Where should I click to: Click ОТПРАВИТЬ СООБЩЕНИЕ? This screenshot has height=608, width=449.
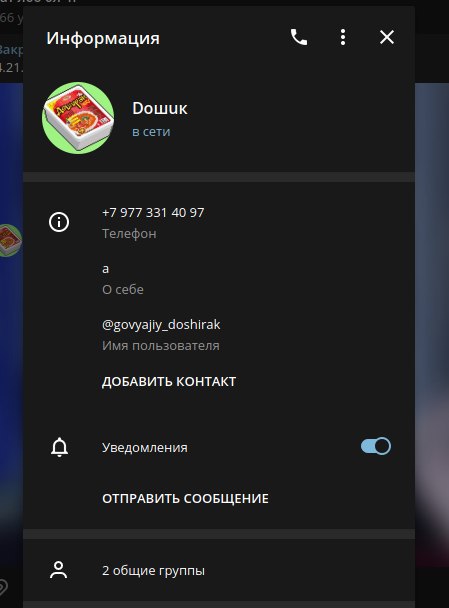[x=185, y=498]
